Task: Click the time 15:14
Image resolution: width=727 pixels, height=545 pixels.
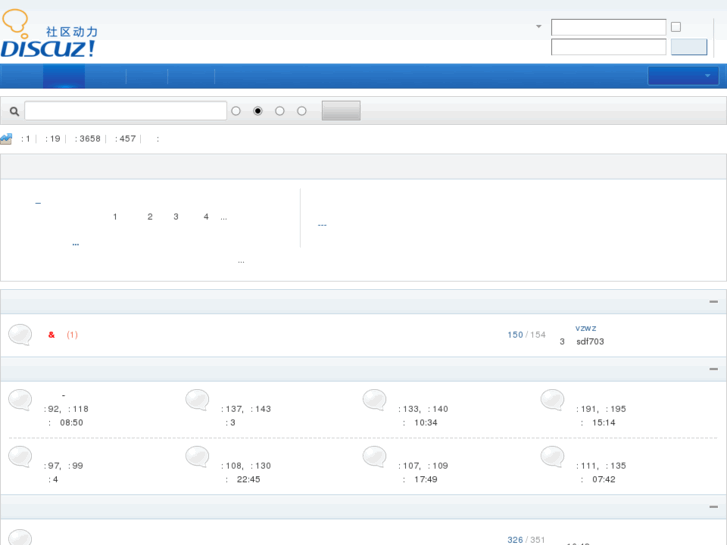Action: [x=604, y=423]
